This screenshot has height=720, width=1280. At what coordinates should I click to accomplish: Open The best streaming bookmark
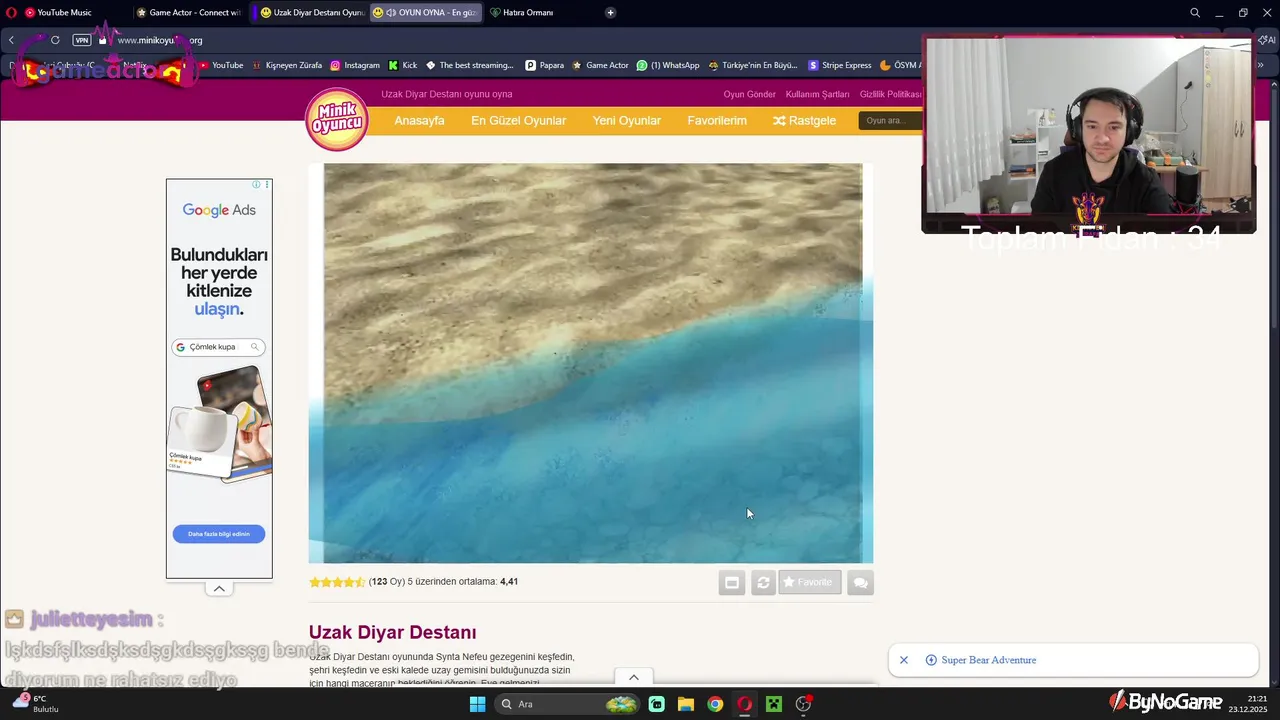[x=470, y=65]
